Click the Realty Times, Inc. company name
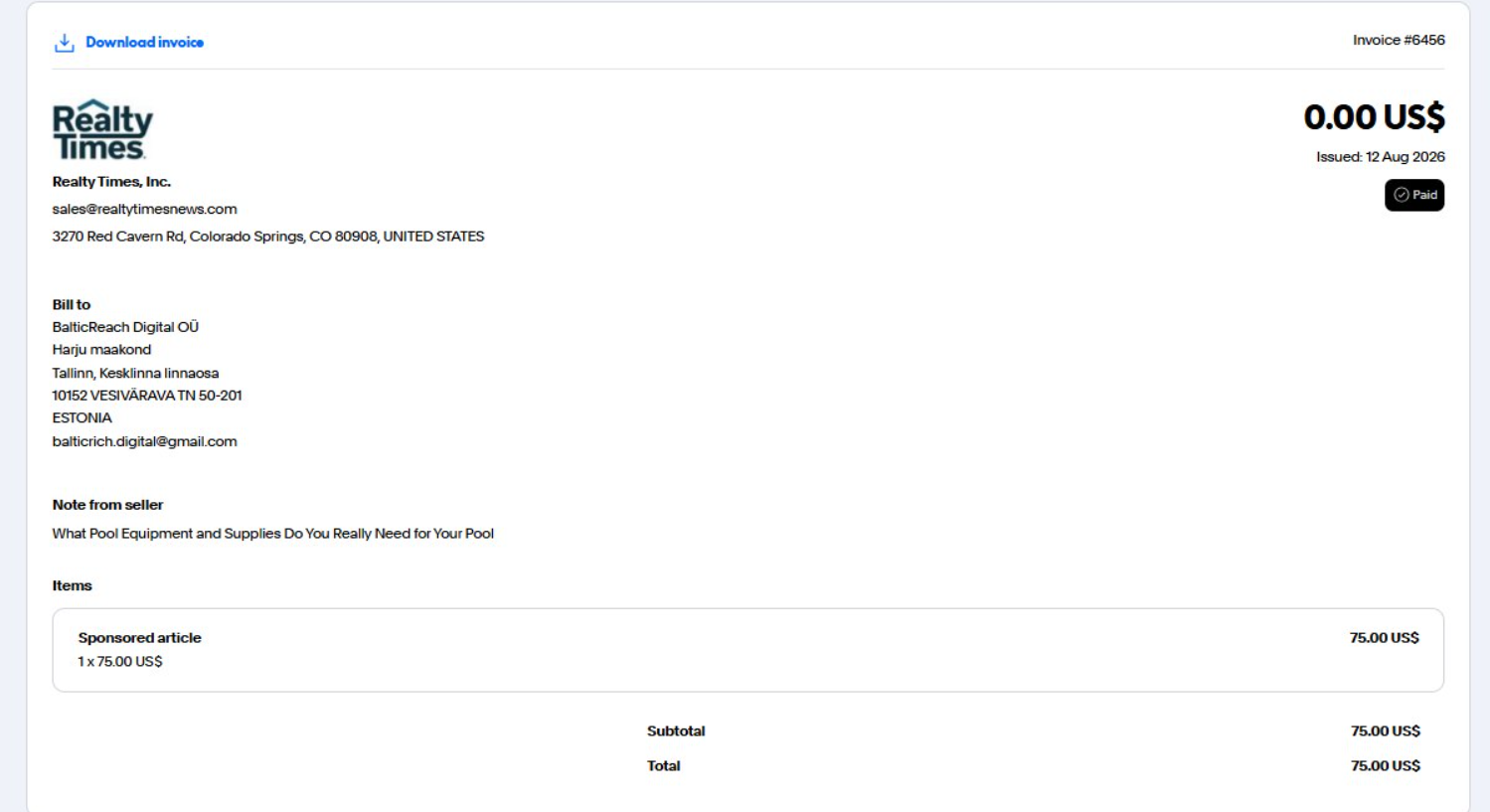 [111, 182]
